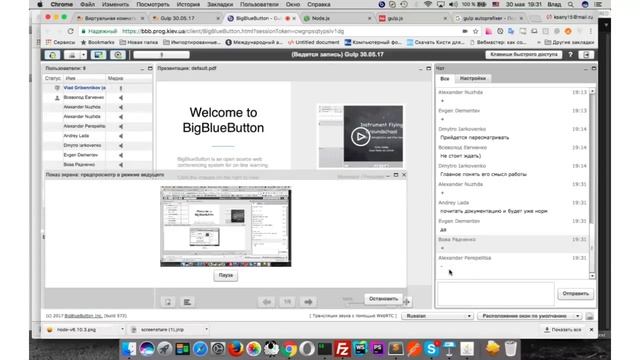Click the upload presentation icon below slide
Viewport: 640px width, 360px height.
click(x=168, y=302)
